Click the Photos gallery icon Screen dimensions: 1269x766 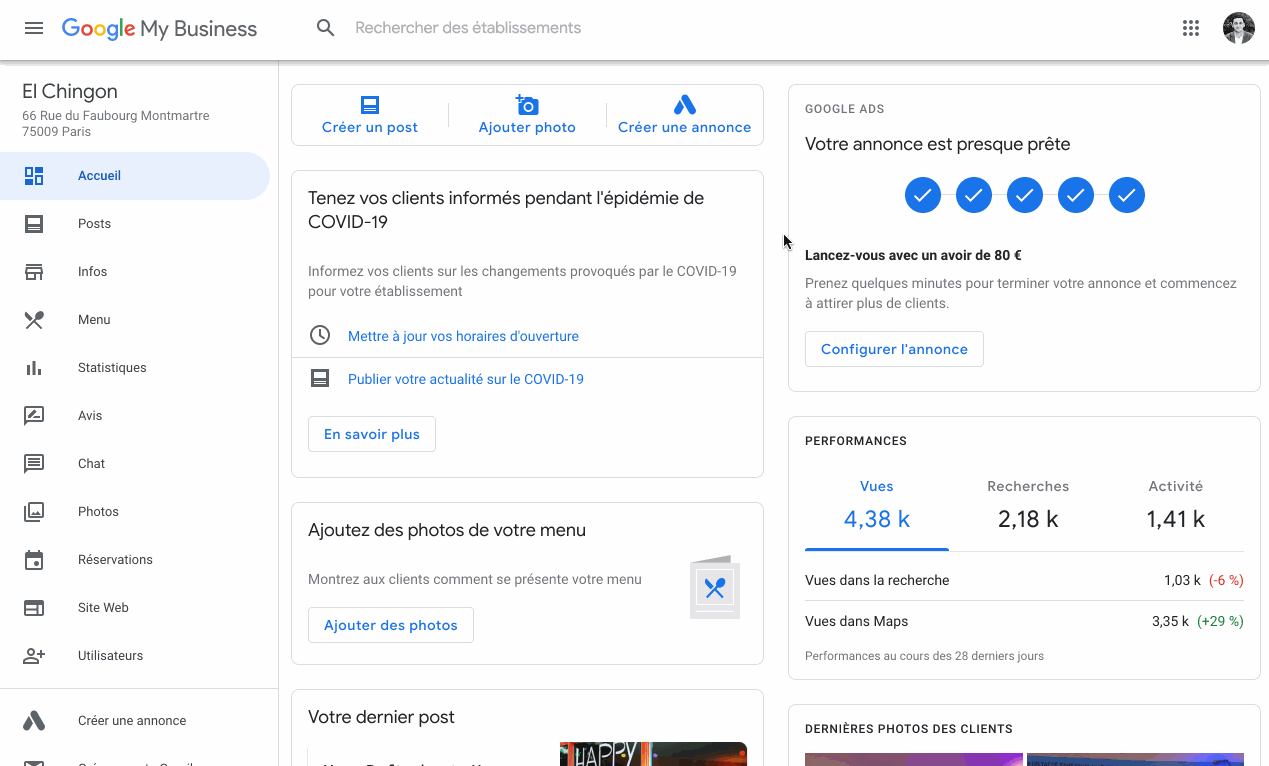(x=34, y=512)
